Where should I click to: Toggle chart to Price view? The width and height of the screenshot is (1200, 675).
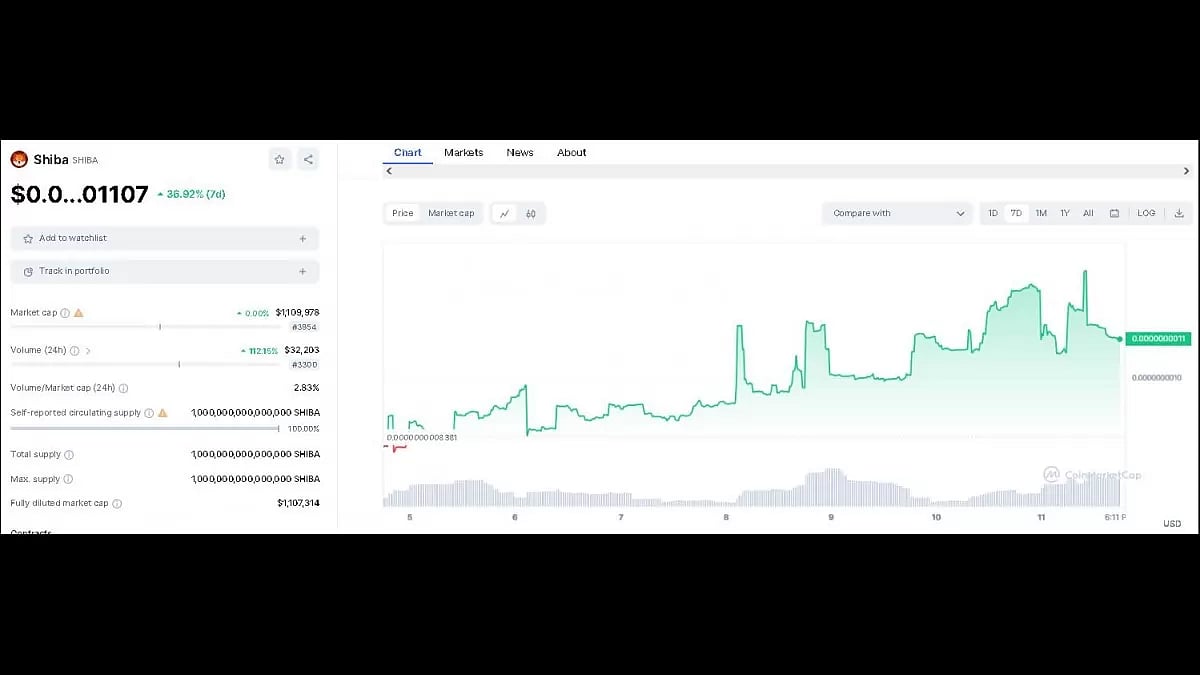[403, 213]
